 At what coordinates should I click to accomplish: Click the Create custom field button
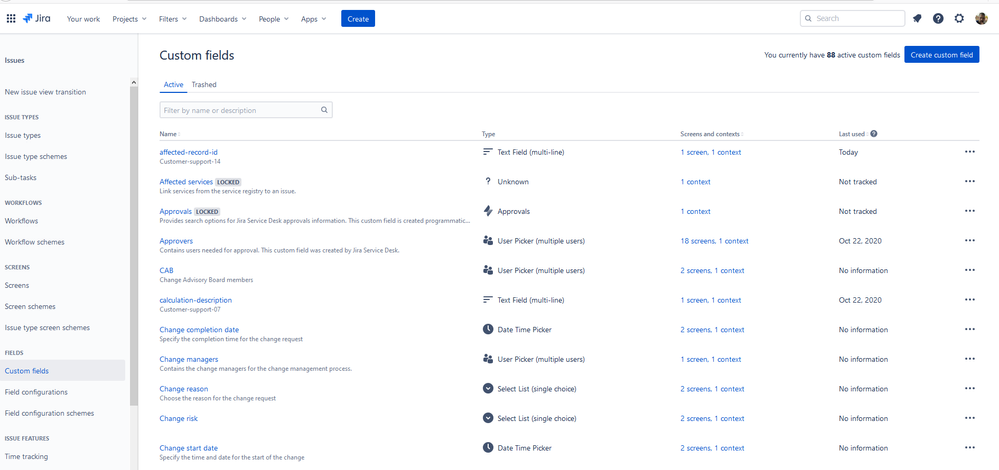coord(942,55)
